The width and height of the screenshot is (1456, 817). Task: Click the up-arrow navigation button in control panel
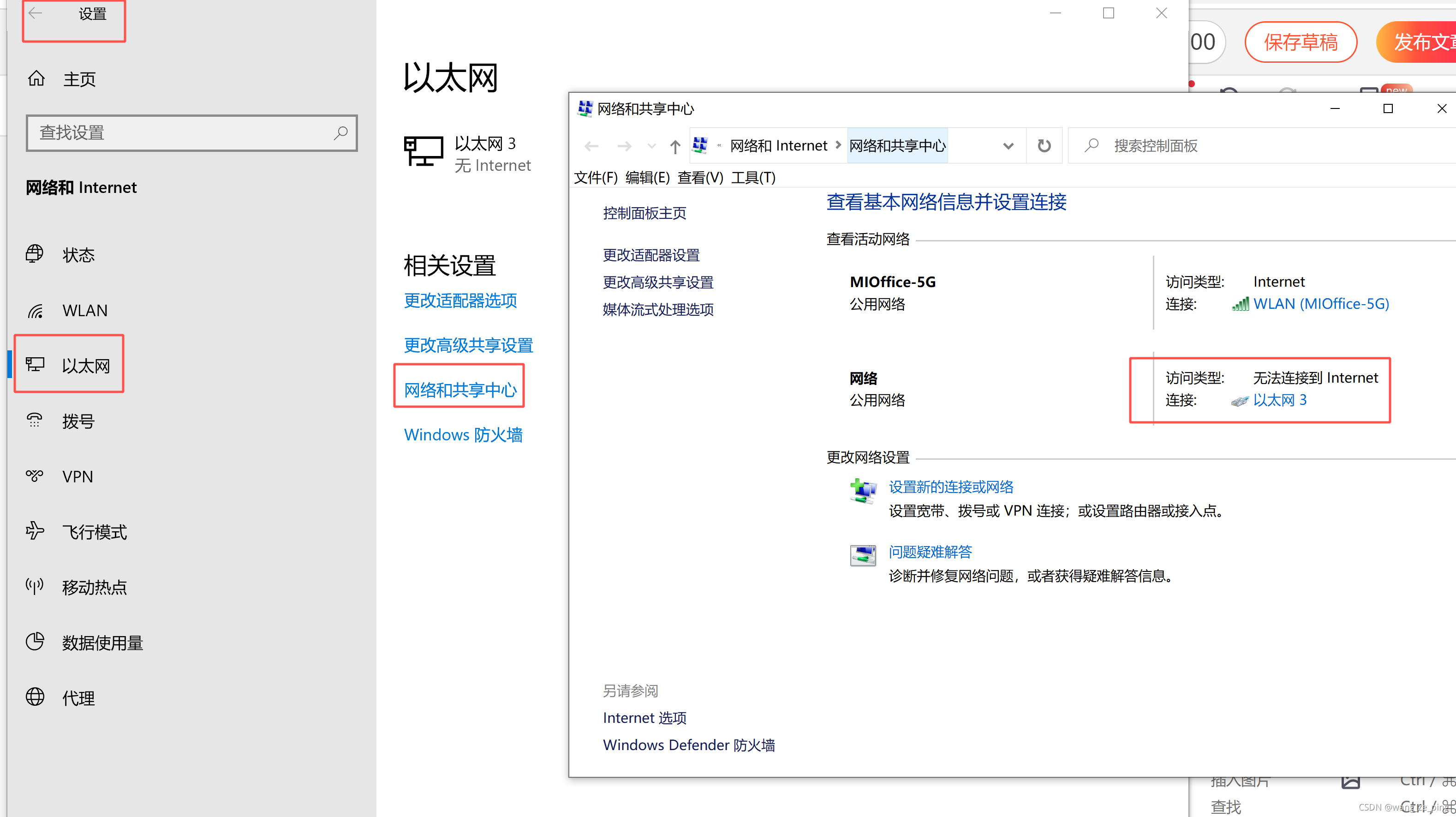[674, 146]
